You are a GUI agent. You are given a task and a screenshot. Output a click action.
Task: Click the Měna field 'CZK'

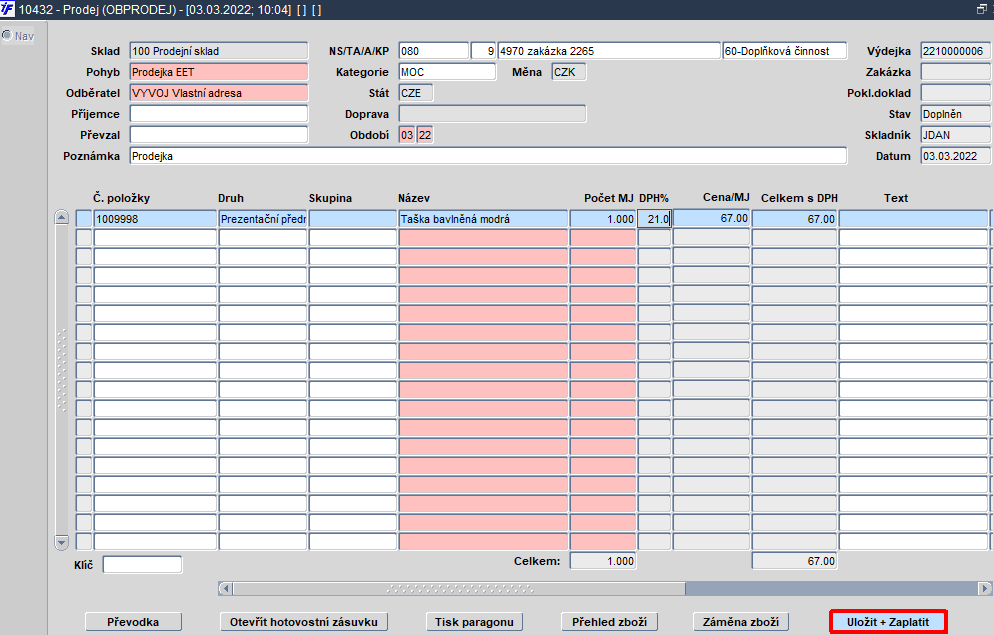(569, 72)
